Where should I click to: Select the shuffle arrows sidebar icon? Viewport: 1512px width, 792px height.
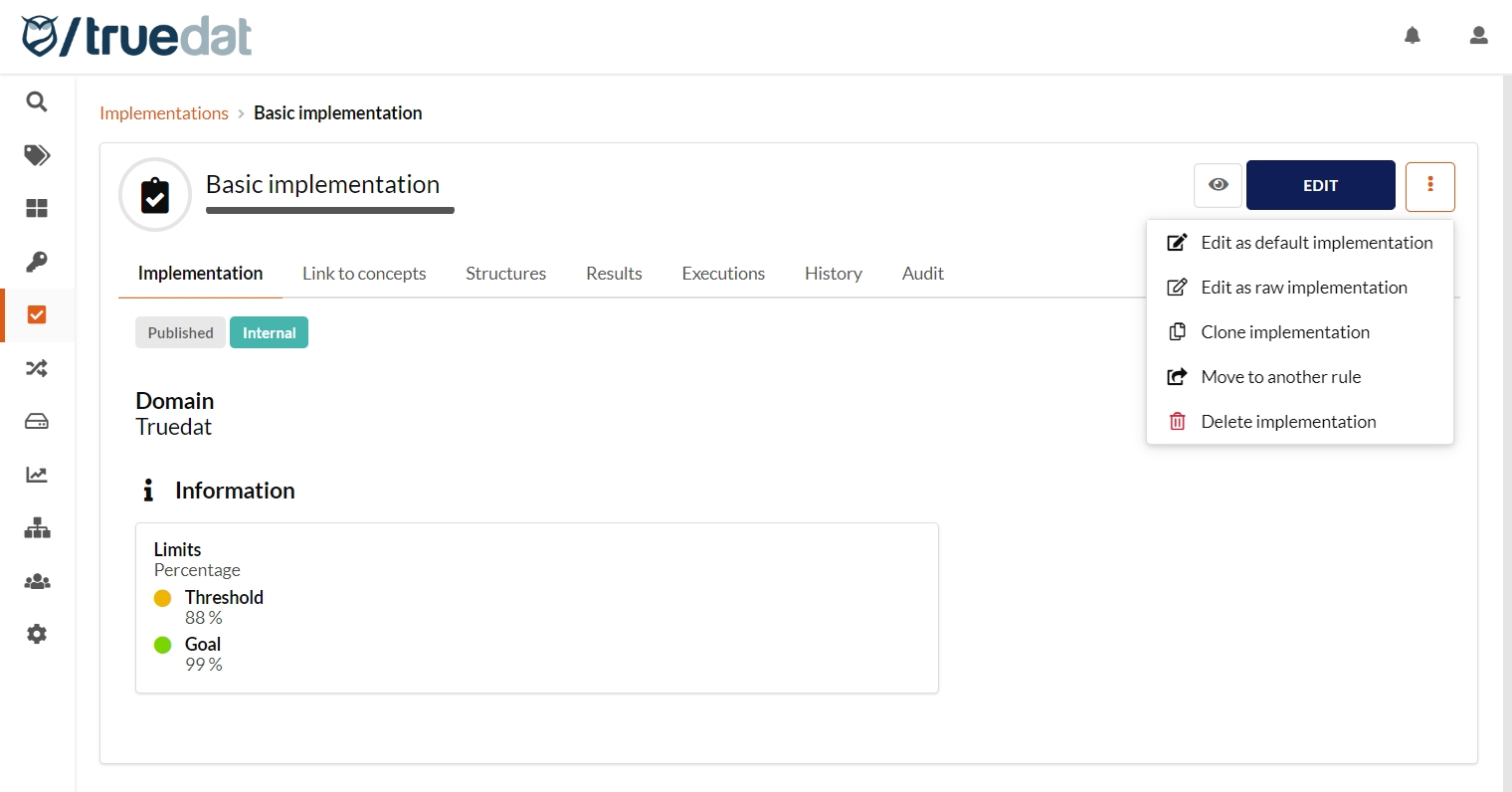37,368
